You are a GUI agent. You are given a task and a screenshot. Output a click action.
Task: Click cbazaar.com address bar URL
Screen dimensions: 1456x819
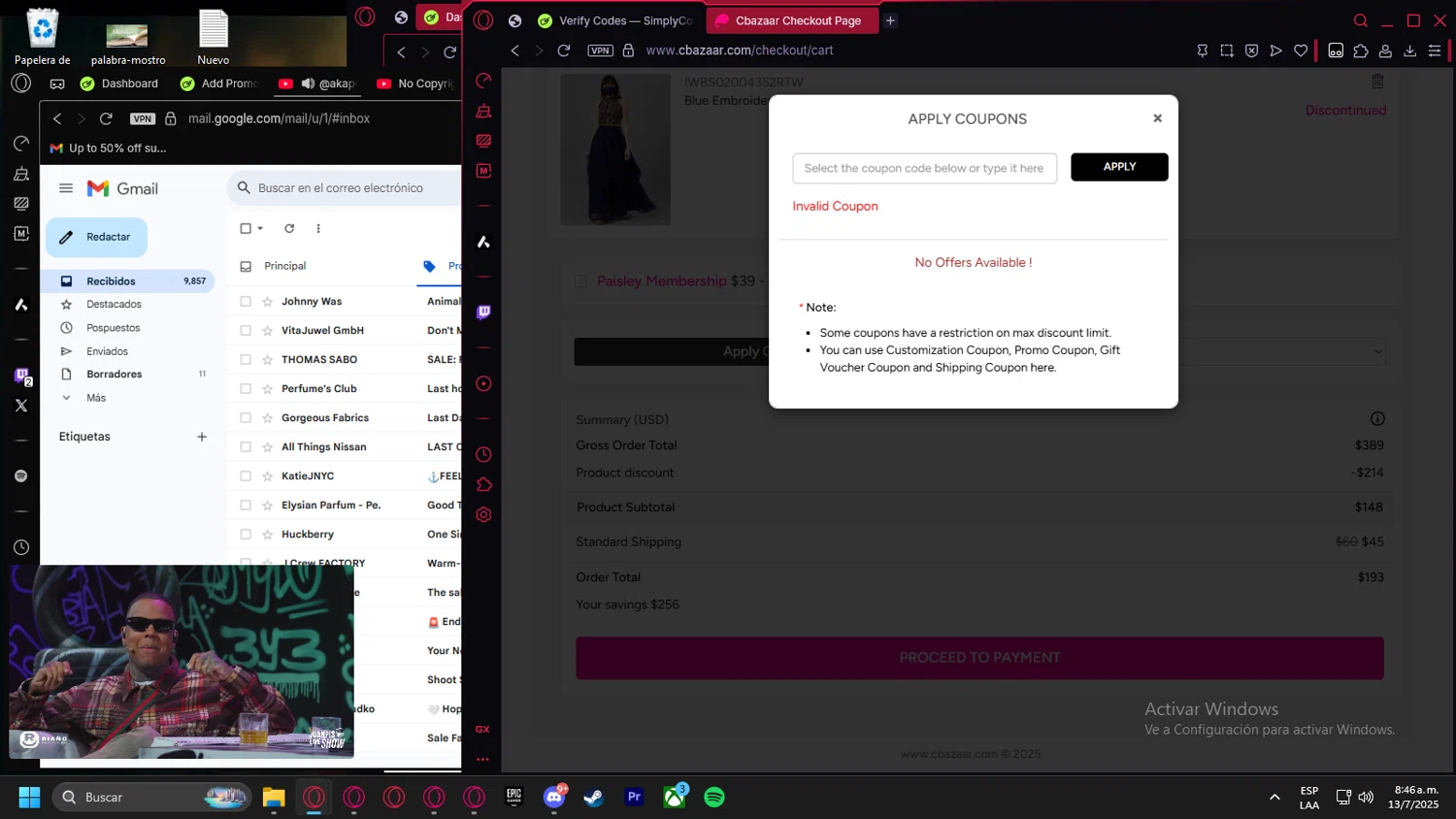pos(740,50)
